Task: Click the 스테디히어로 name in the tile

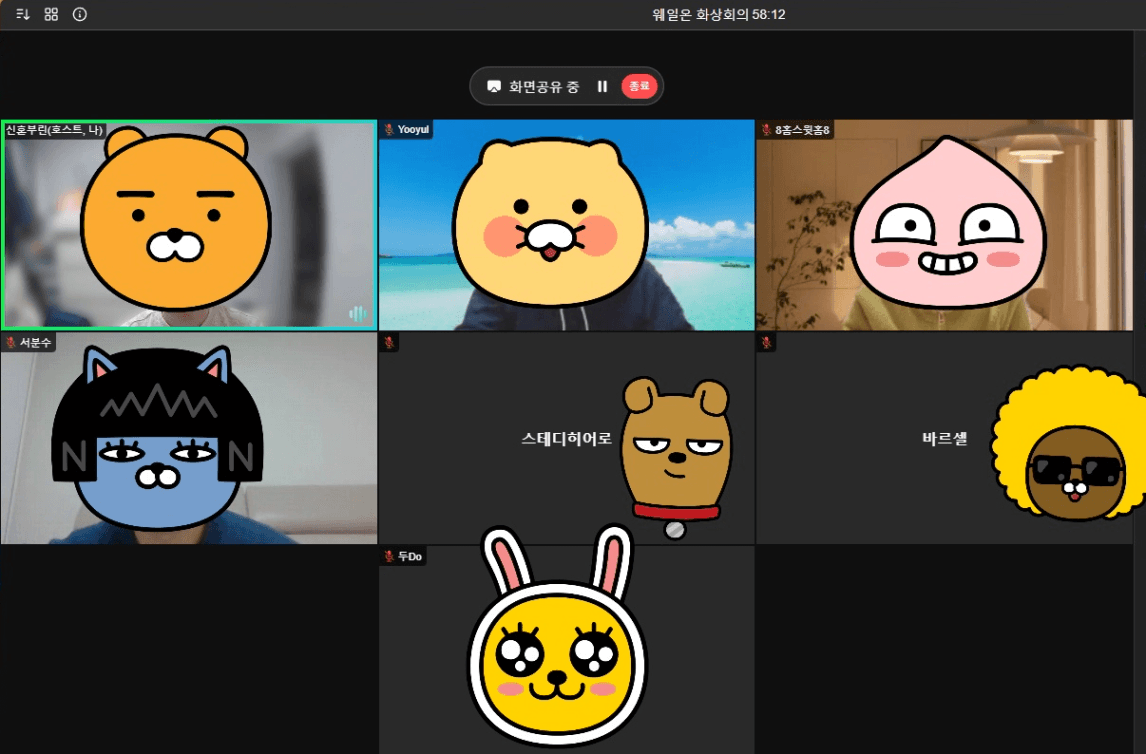Action: [x=566, y=439]
